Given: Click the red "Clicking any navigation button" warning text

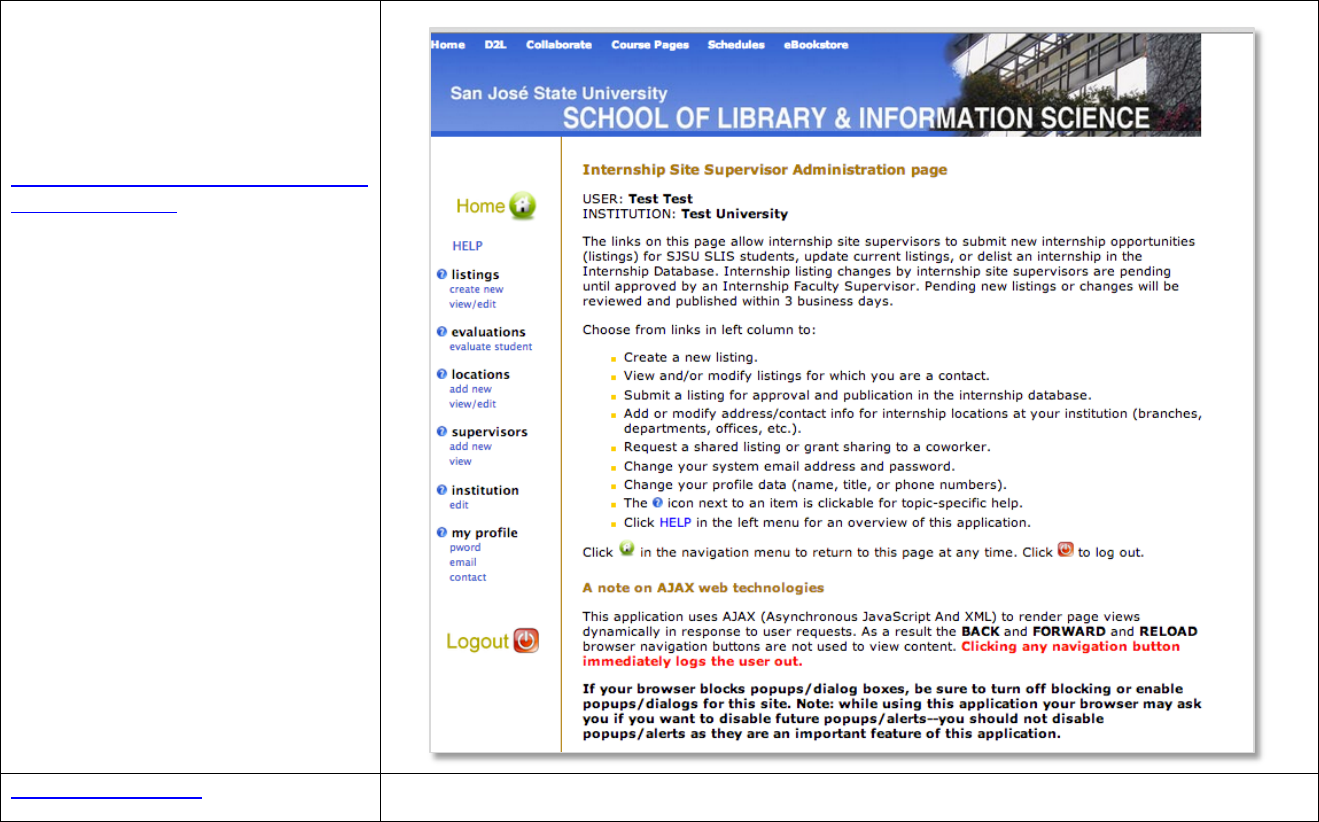Looking at the screenshot, I should (1070, 646).
